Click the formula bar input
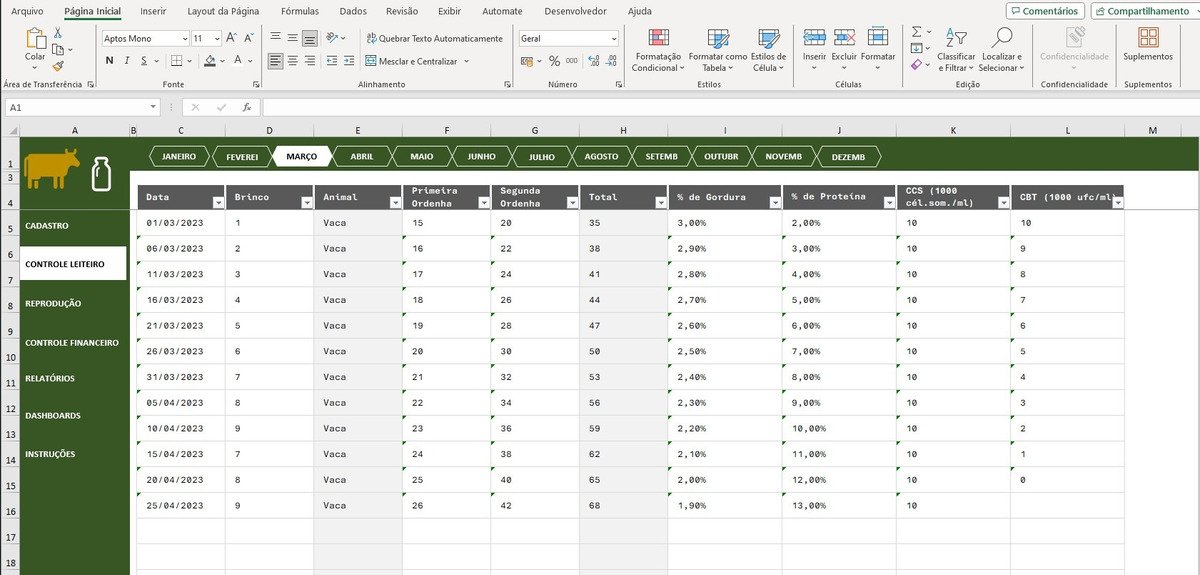This screenshot has height=575, width=1200. (x=730, y=107)
